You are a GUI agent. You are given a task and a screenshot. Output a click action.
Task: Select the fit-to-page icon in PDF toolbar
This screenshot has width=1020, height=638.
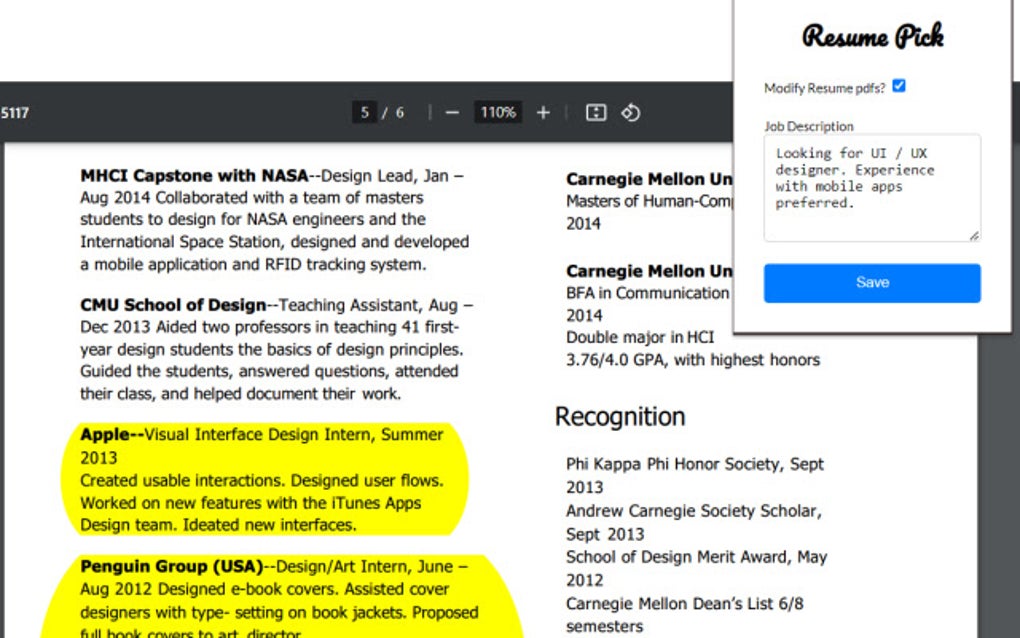595,112
